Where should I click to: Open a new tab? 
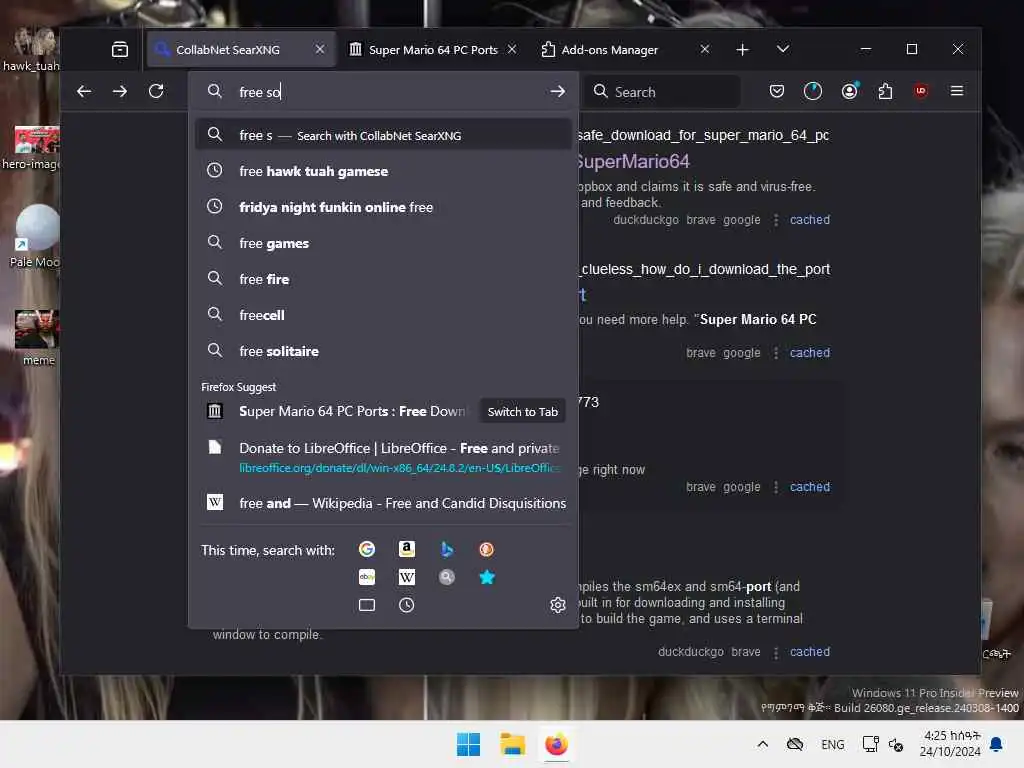coord(743,50)
